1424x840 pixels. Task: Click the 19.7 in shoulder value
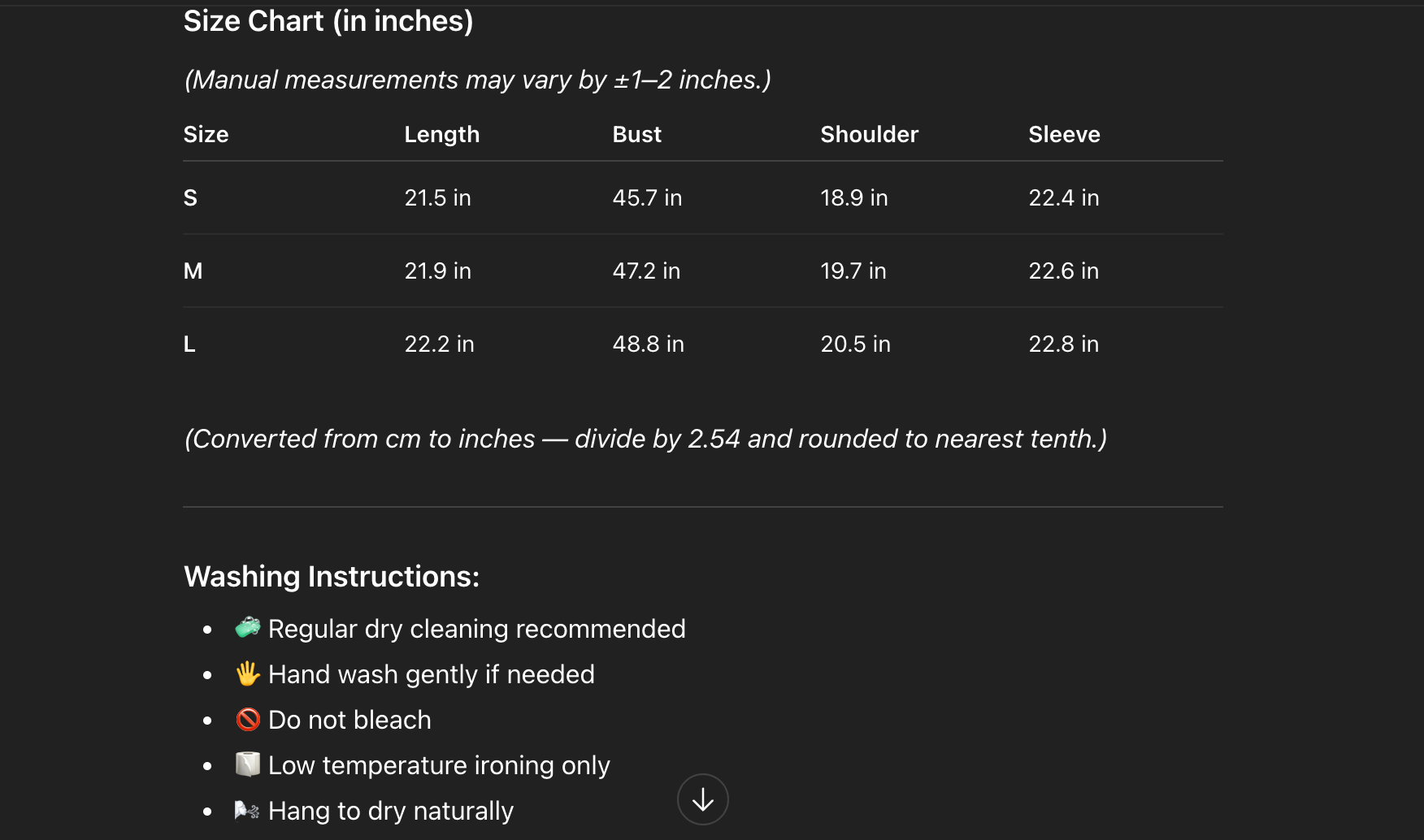coord(853,271)
